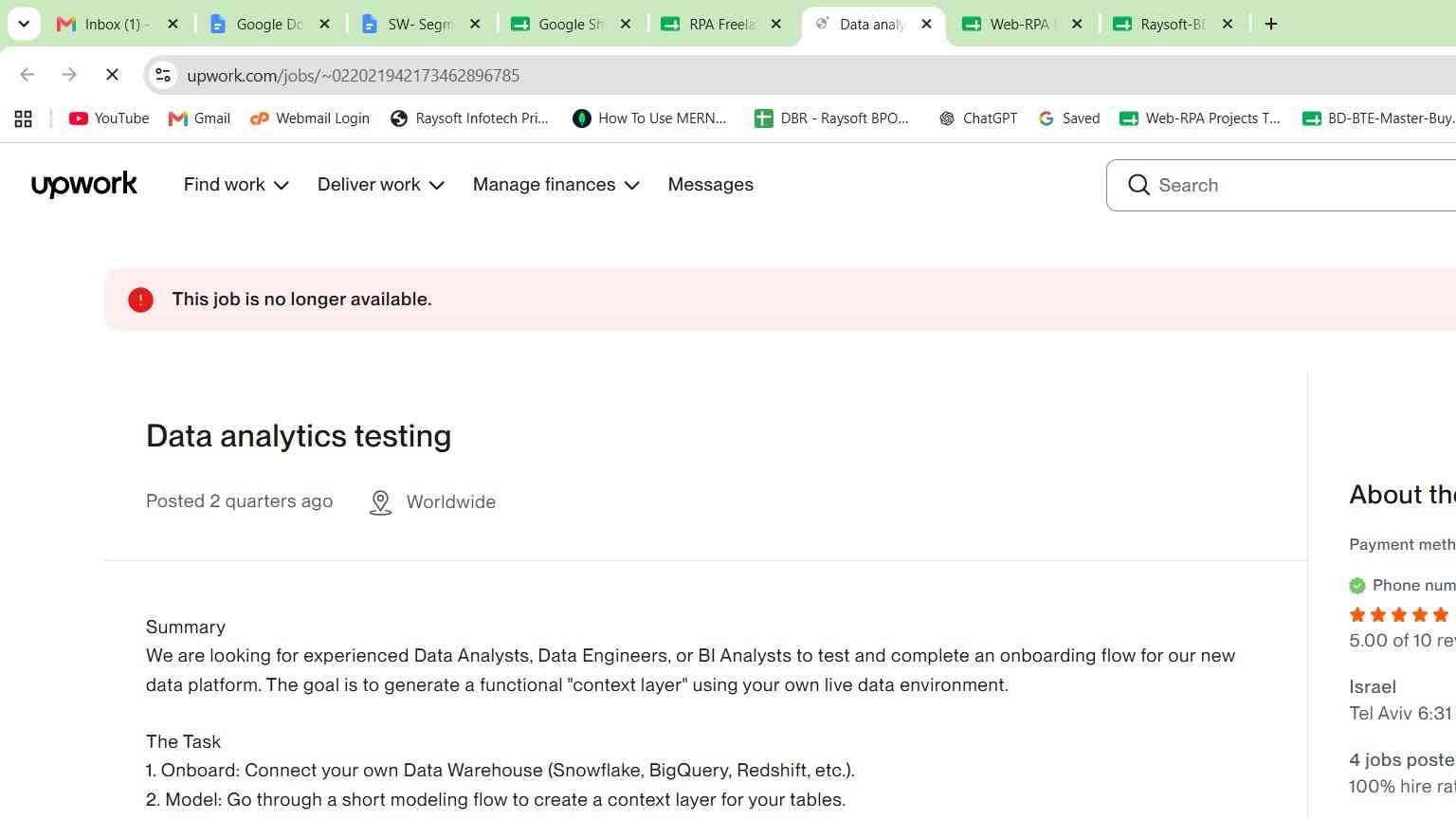This screenshot has height=819, width=1456.
Task: Click the stop loading X icon
Action: click(112, 75)
